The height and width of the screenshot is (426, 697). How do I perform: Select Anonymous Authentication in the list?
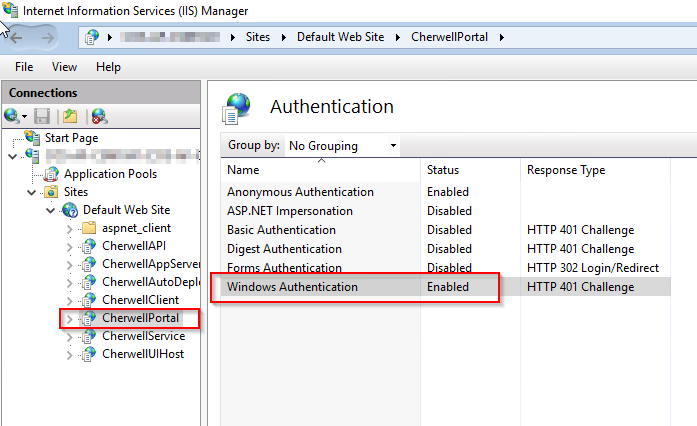click(x=300, y=192)
